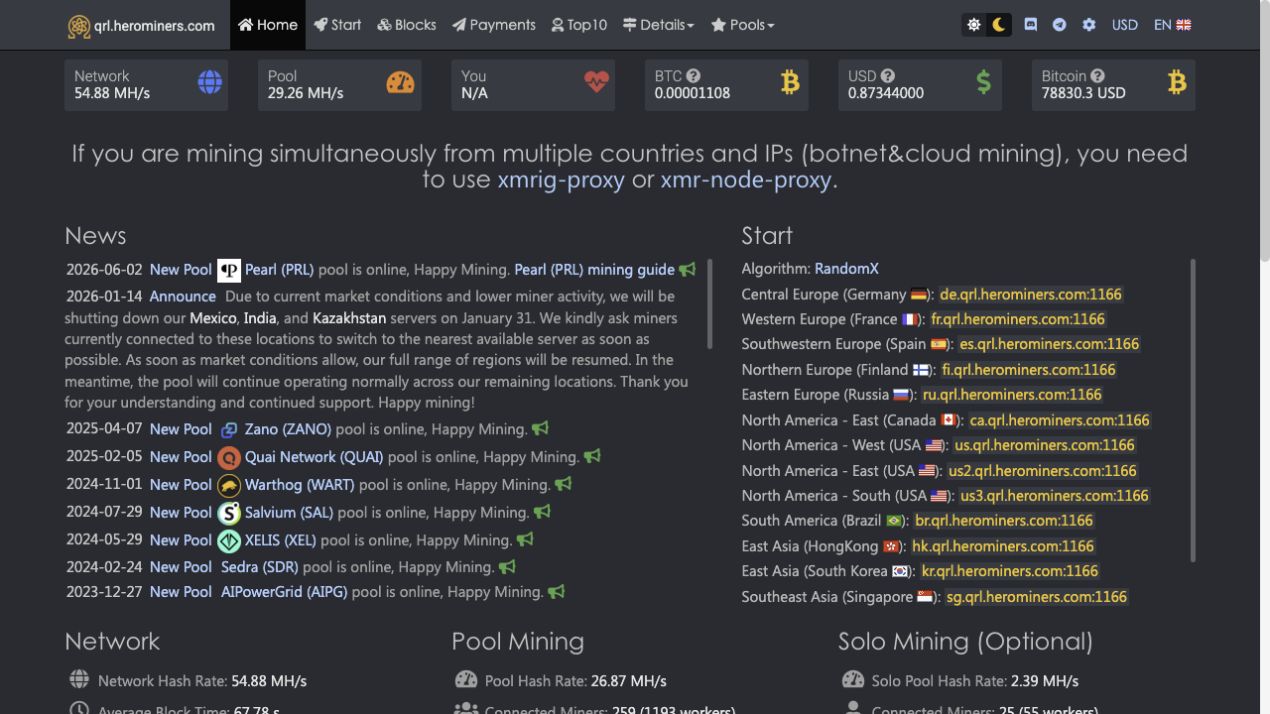Viewport: 1270px width, 714px height.
Task: Switch to dark mode moon icon
Action: pyautogui.click(x=998, y=25)
